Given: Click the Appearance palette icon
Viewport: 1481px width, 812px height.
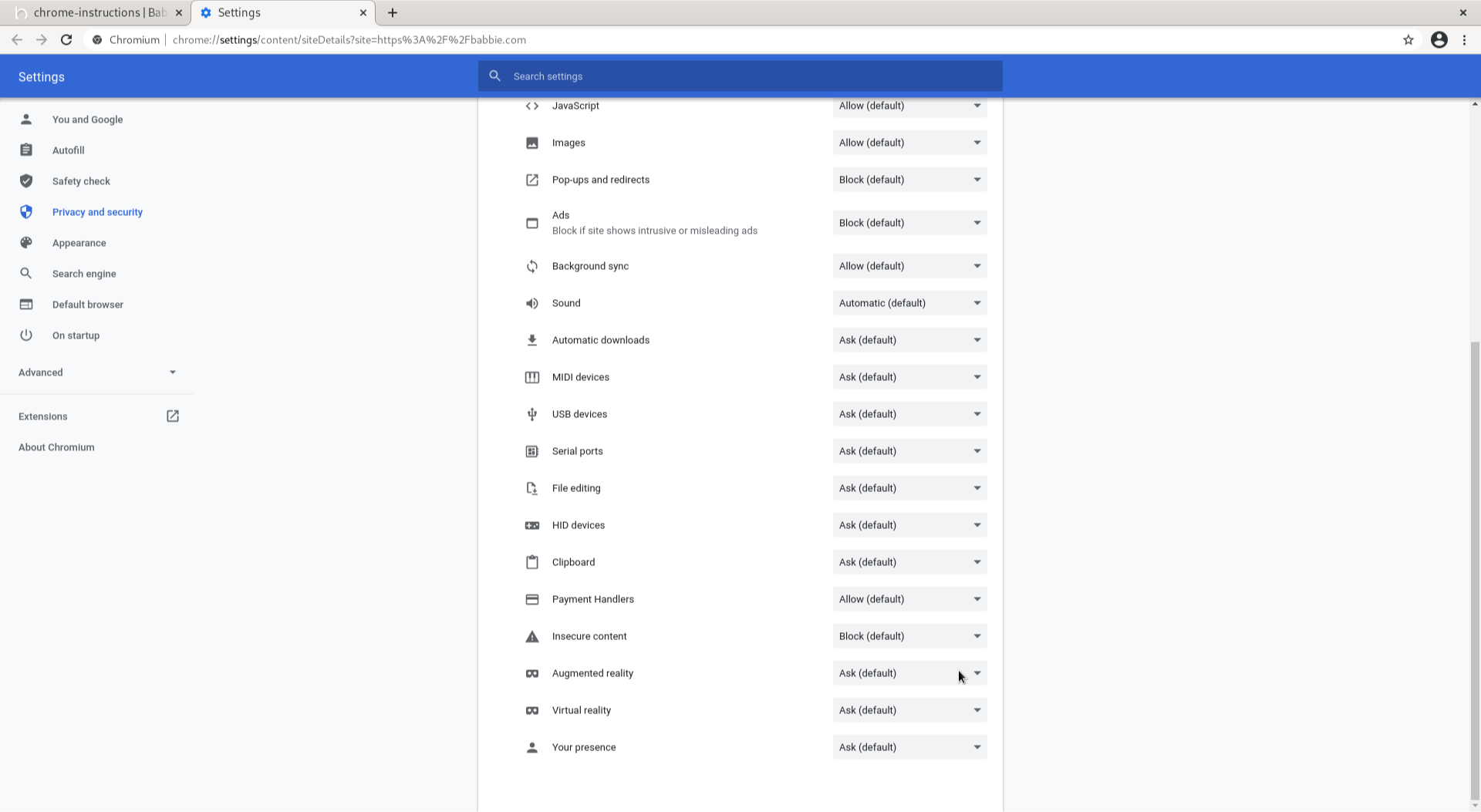Looking at the screenshot, I should [26, 243].
